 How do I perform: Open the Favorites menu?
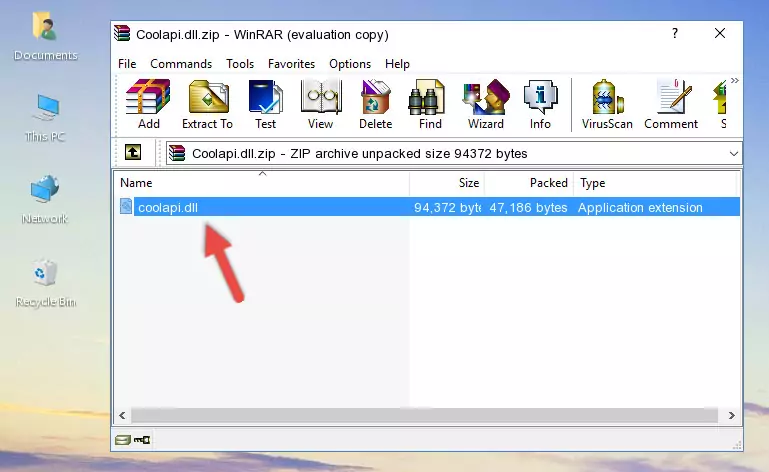291,64
